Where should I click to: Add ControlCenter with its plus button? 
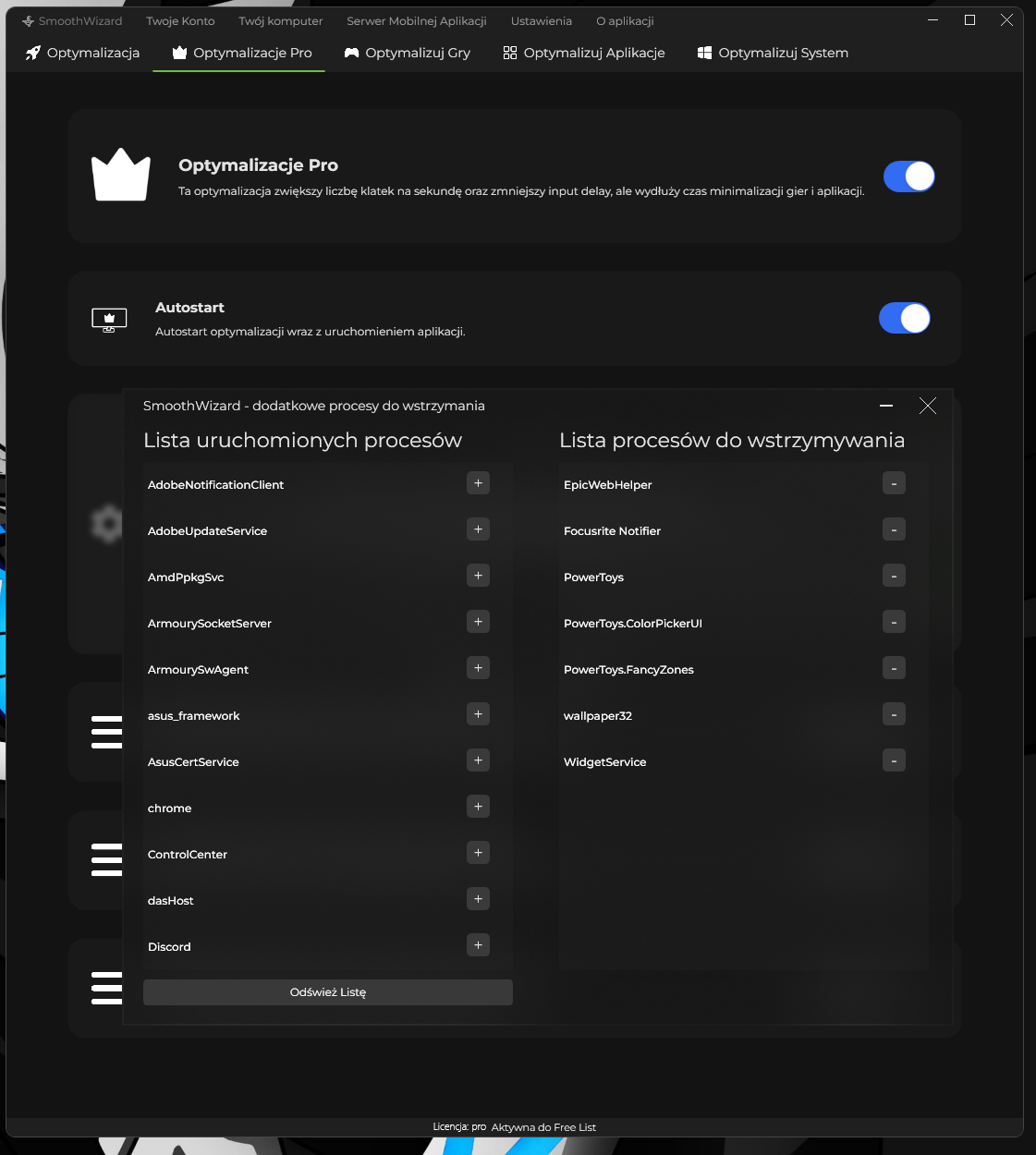tap(478, 853)
